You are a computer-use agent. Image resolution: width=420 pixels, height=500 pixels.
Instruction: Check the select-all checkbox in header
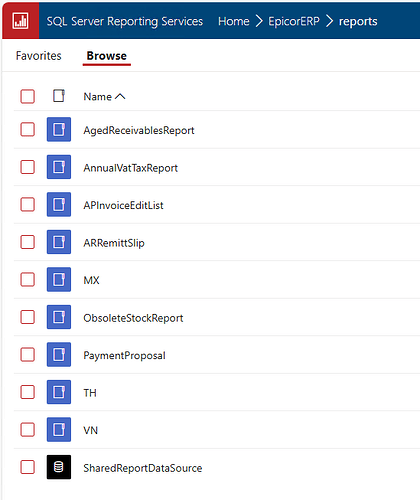[27, 96]
